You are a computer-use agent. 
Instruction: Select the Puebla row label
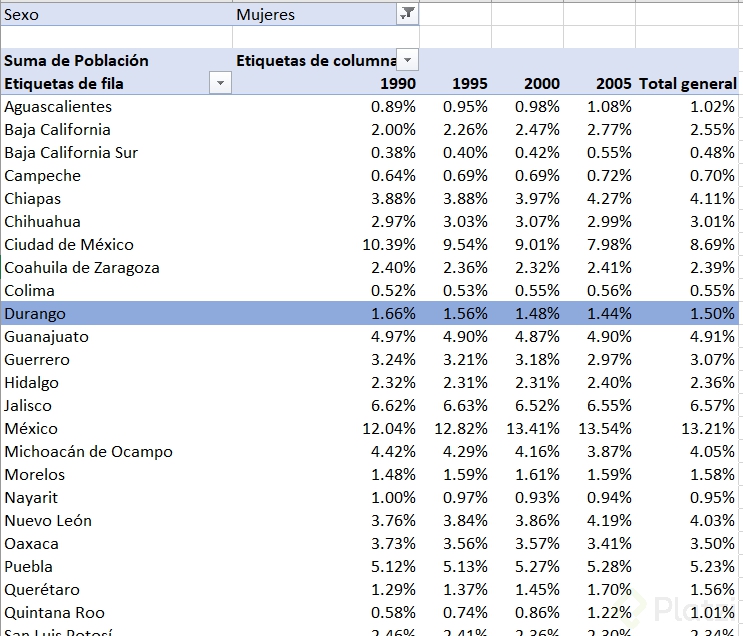(x=28, y=567)
